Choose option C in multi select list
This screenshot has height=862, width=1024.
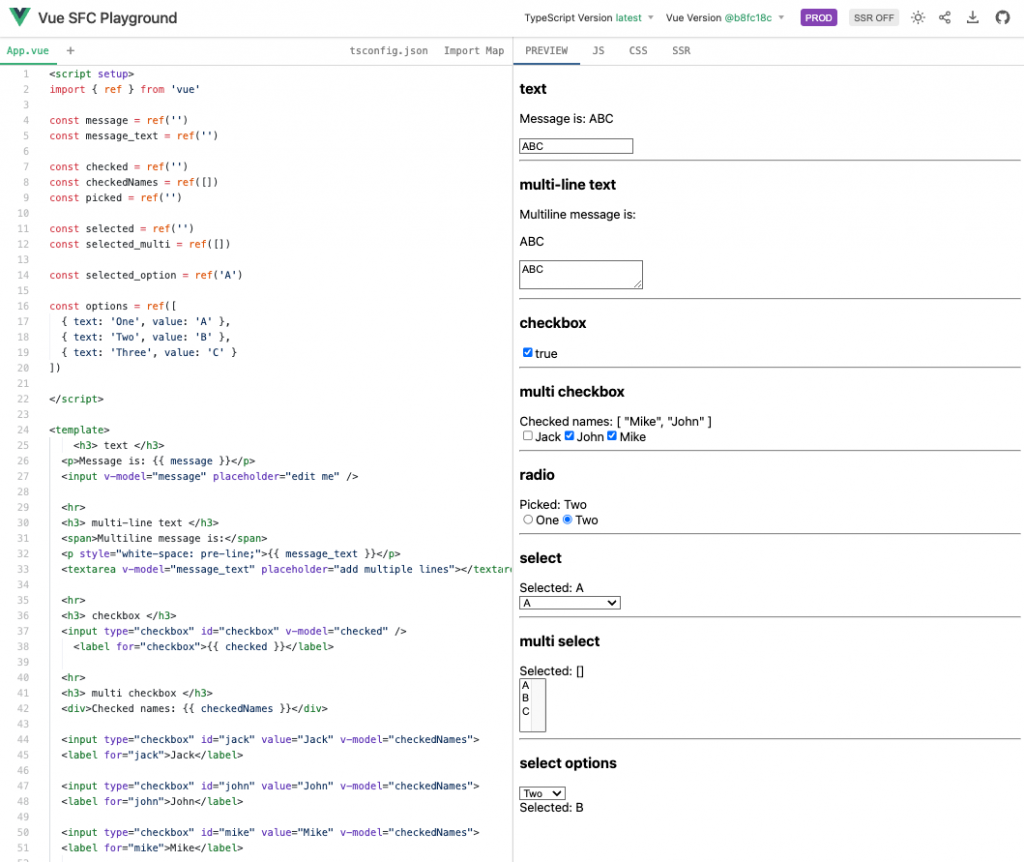526,711
